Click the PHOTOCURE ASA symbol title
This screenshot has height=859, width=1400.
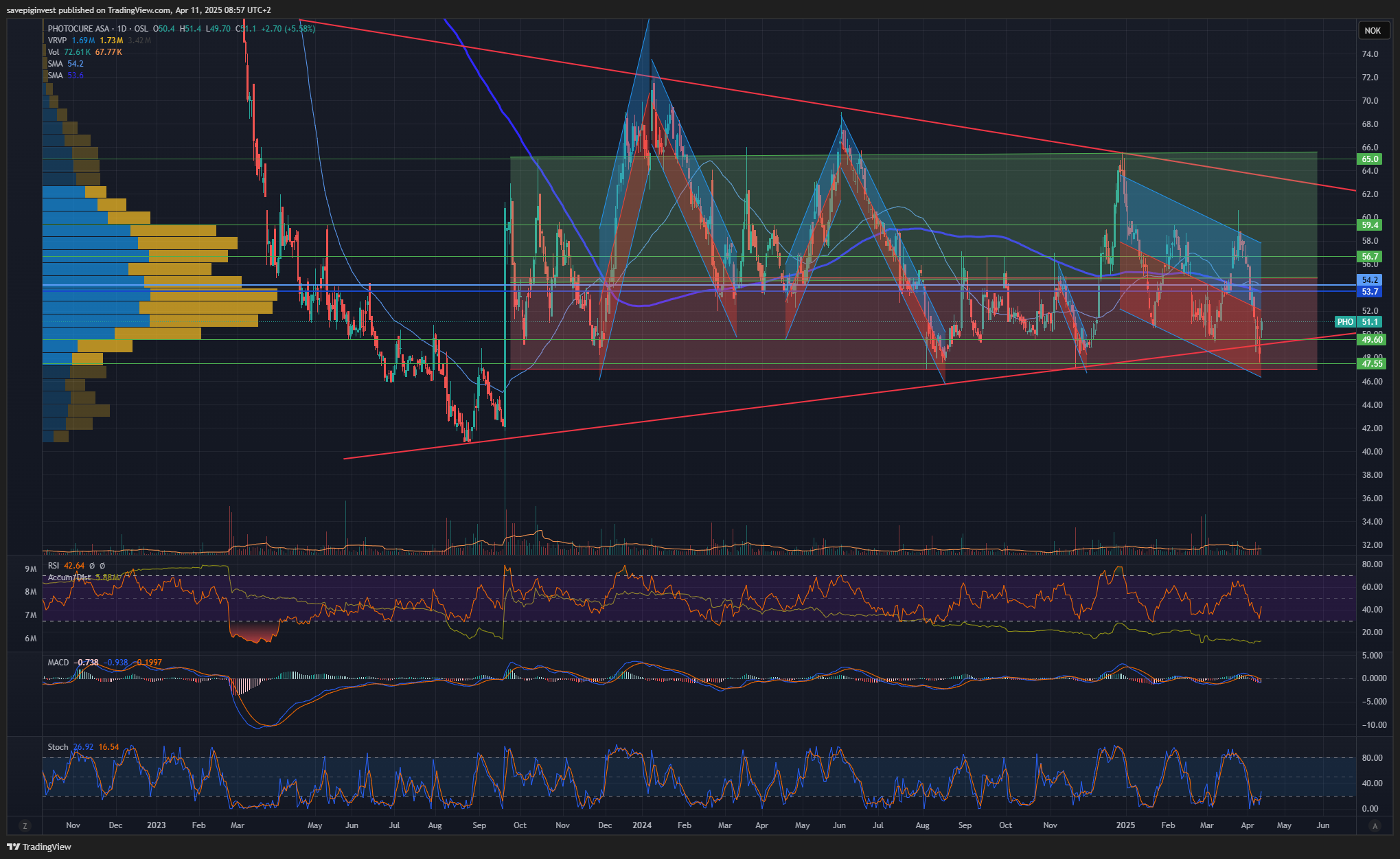tap(78, 29)
